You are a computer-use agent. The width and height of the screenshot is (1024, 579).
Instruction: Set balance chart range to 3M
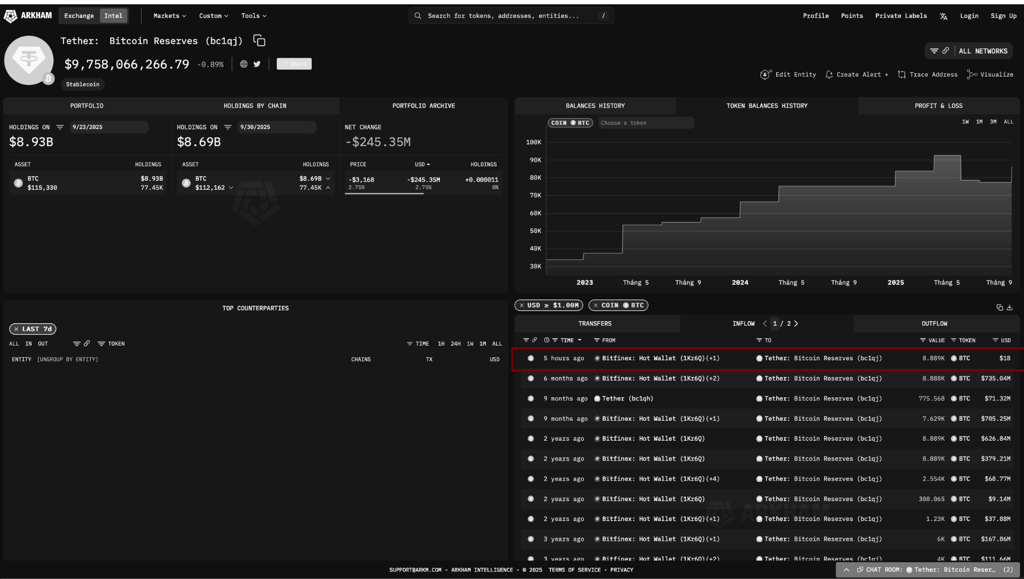pyautogui.click(x=993, y=122)
